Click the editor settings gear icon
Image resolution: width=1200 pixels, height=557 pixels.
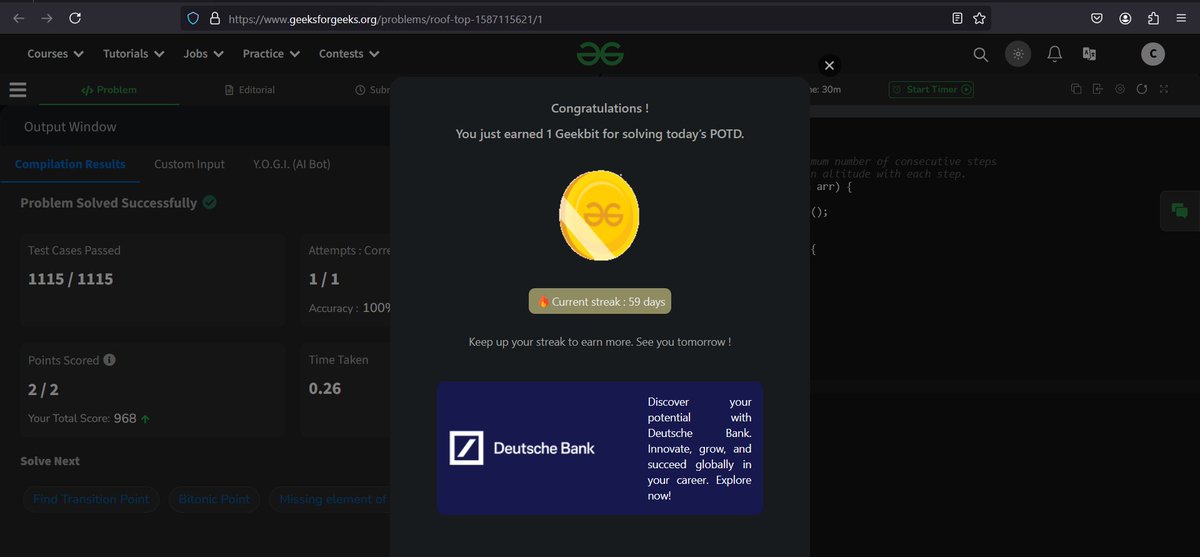click(x=1120, y=89)
